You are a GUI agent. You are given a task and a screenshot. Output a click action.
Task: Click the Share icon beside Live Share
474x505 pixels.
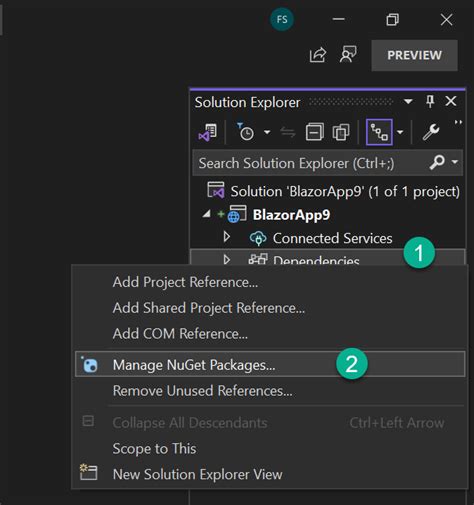click(x=318, y=55)
